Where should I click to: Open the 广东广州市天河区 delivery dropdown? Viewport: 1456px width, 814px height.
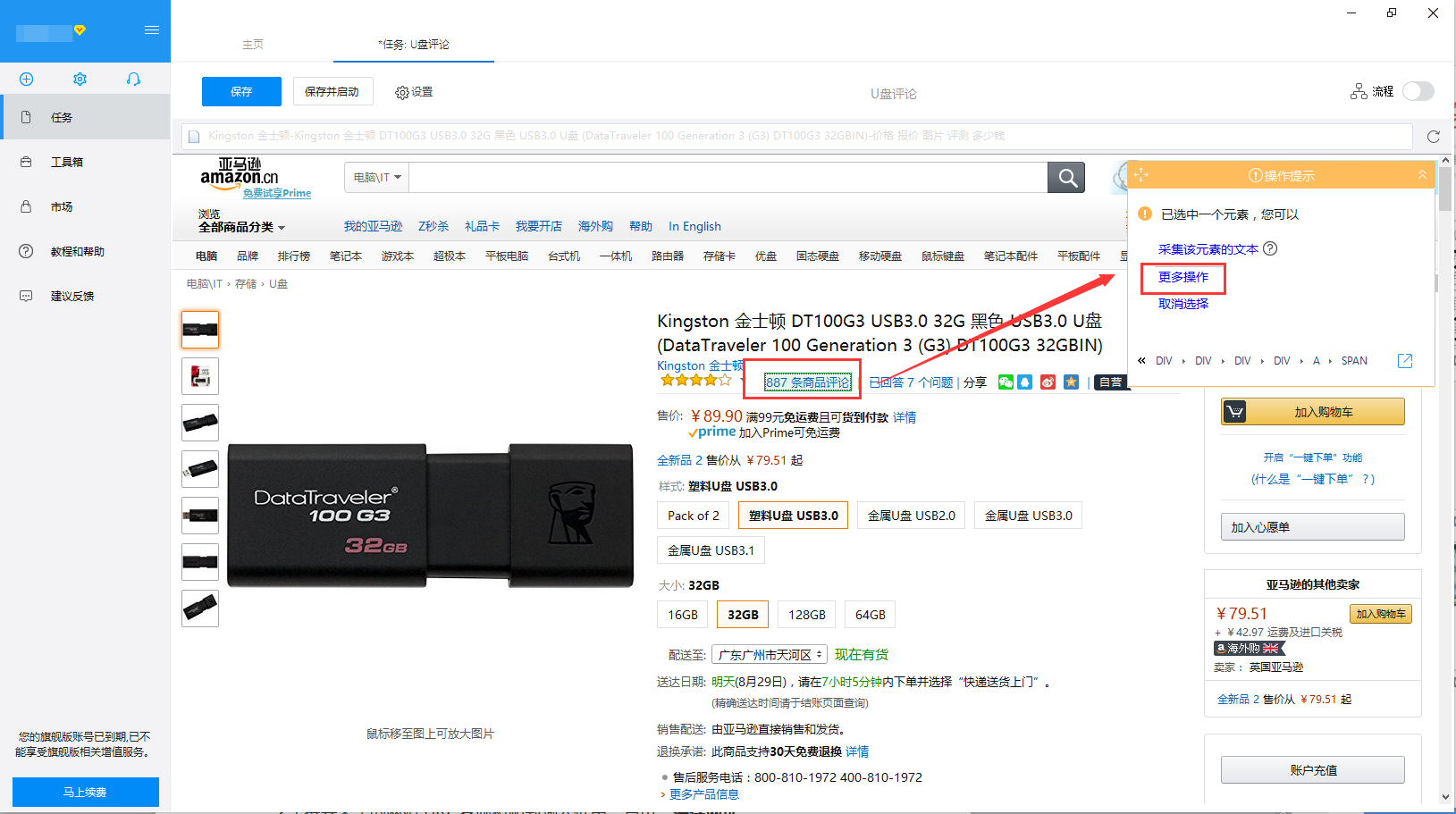(770, 655)
